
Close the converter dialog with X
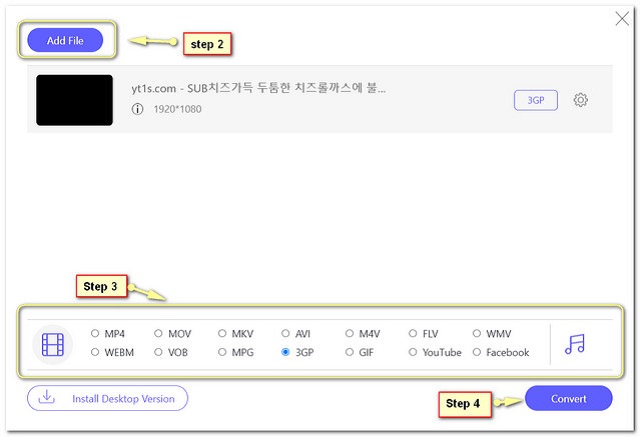tap(622, 18)
